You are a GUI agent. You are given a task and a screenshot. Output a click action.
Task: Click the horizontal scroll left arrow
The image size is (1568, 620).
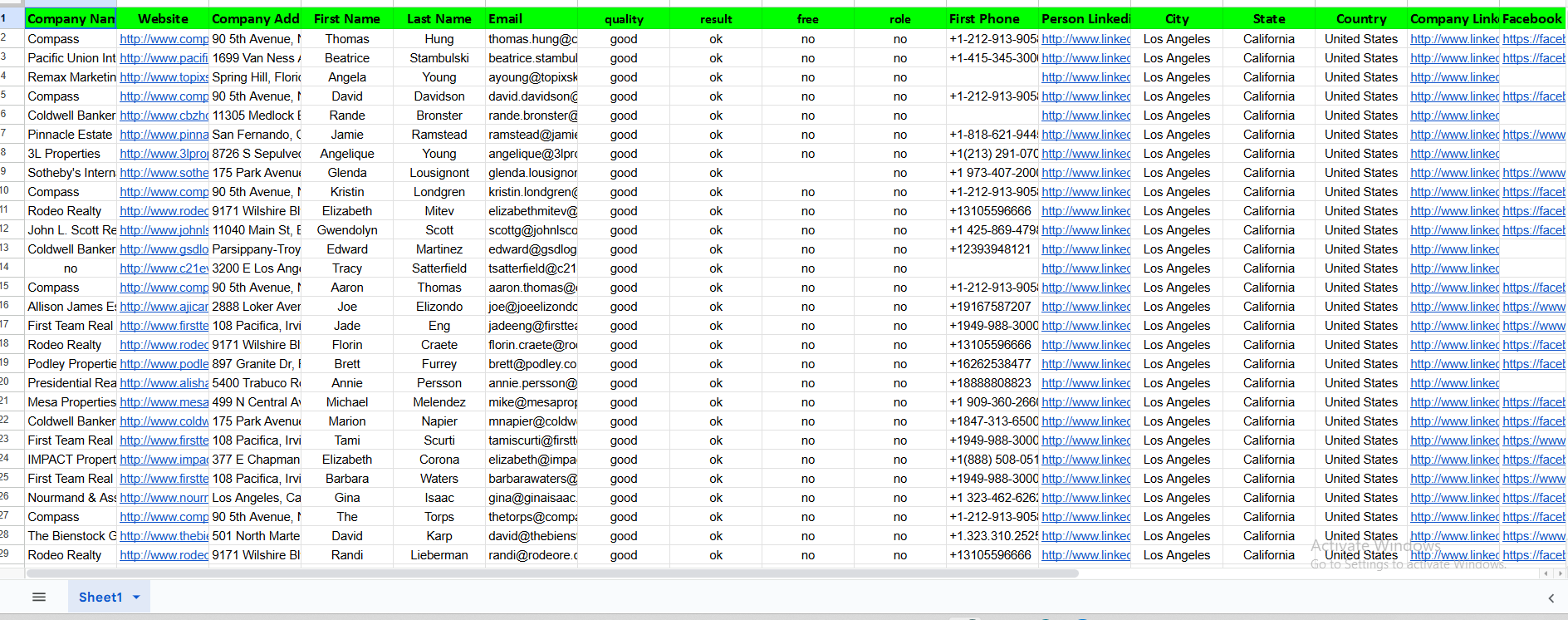pos(1546,573)
